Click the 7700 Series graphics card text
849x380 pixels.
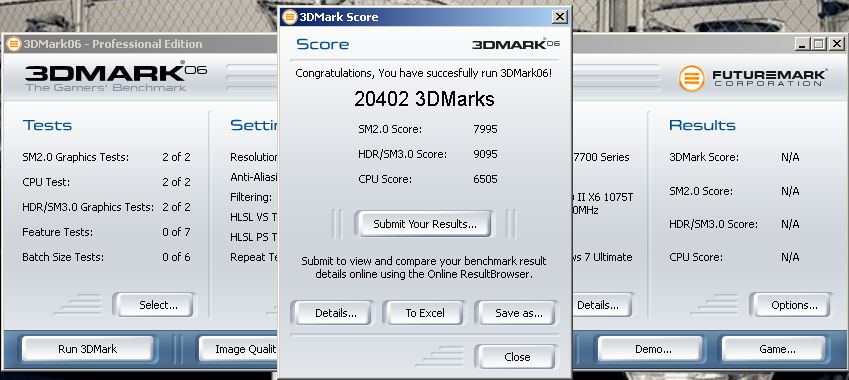tap(601, 158)
